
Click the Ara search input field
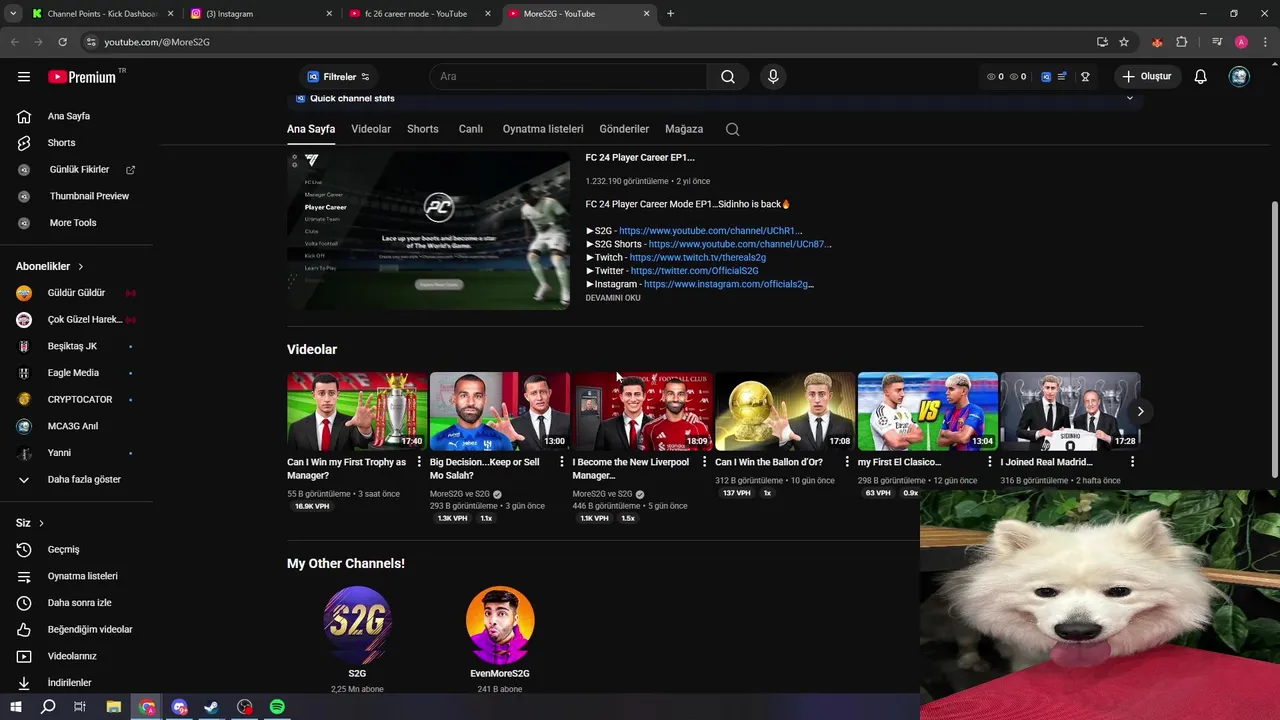click(568, 77)
